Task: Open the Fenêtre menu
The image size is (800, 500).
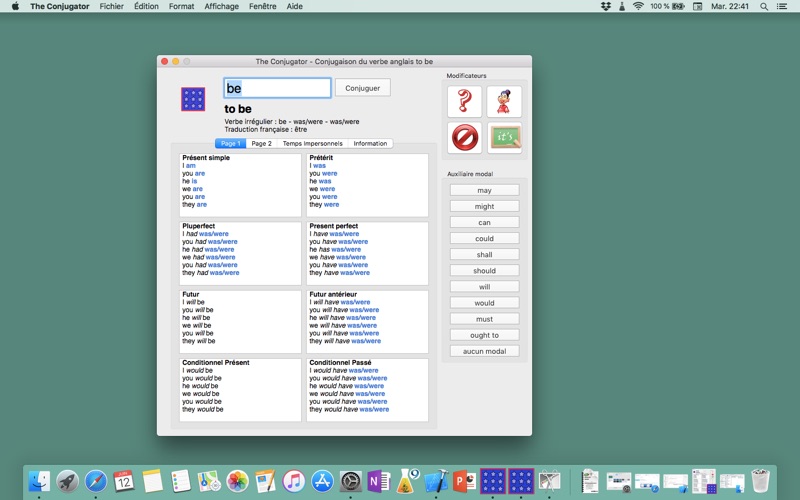Action: tap(263, 6)
